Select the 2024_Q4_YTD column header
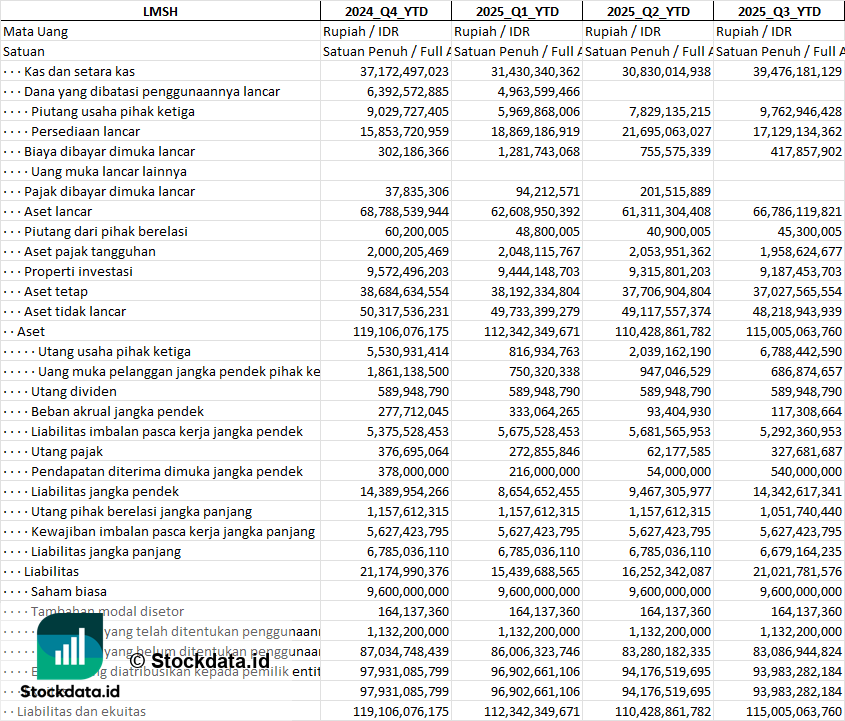Image resolution: width=845 pixels, height=721 pixels. [385, 11]
